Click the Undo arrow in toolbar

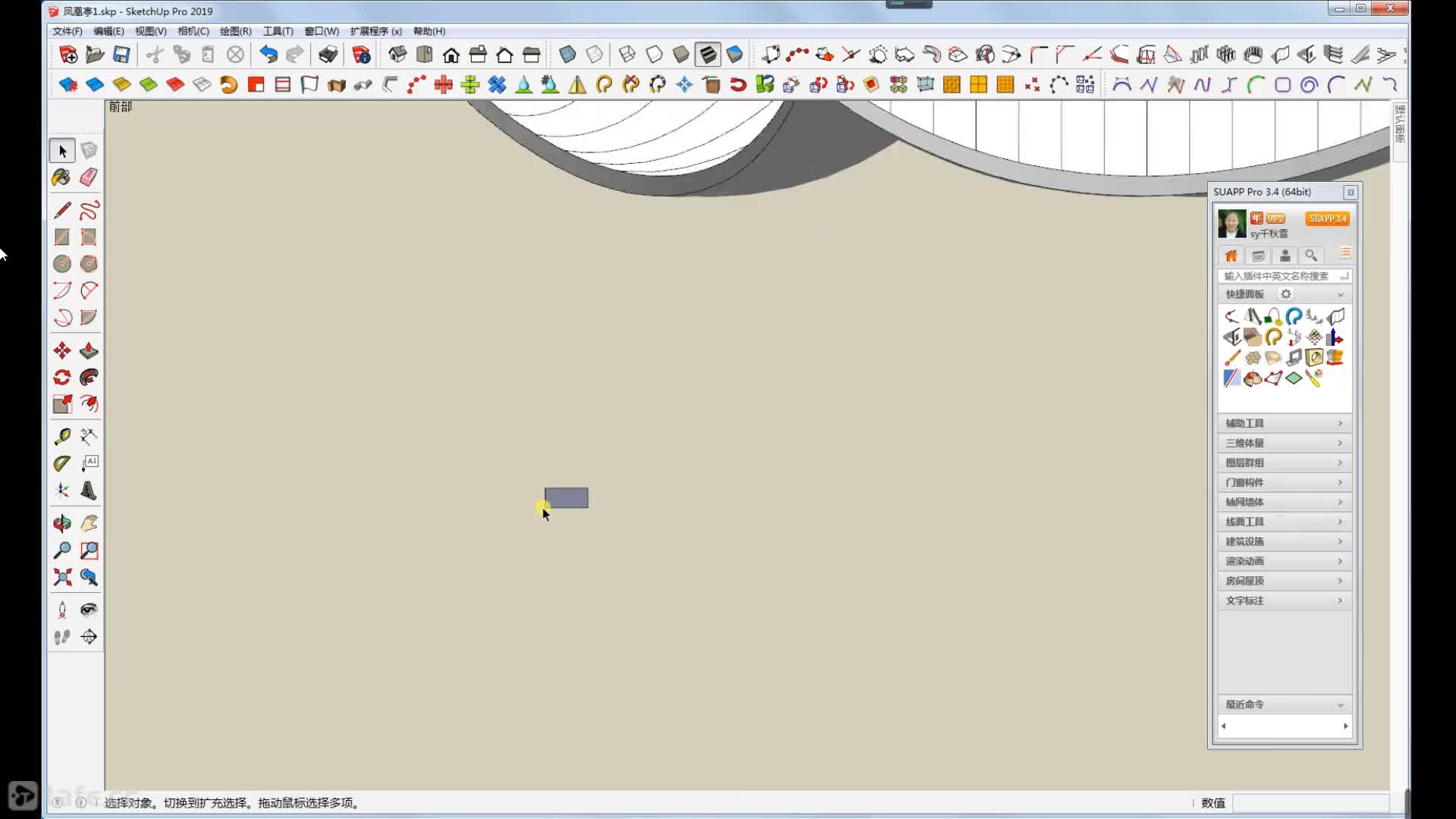pyautogui.click(x=268, y=55)
